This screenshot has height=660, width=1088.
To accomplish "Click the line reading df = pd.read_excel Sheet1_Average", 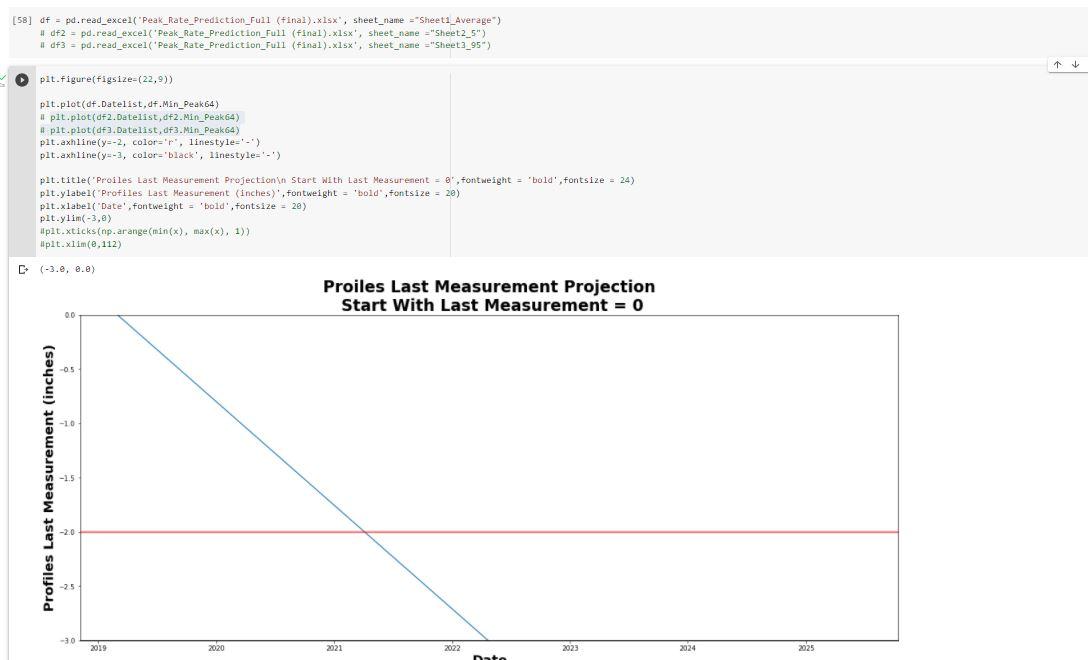I will pos(270,20).
